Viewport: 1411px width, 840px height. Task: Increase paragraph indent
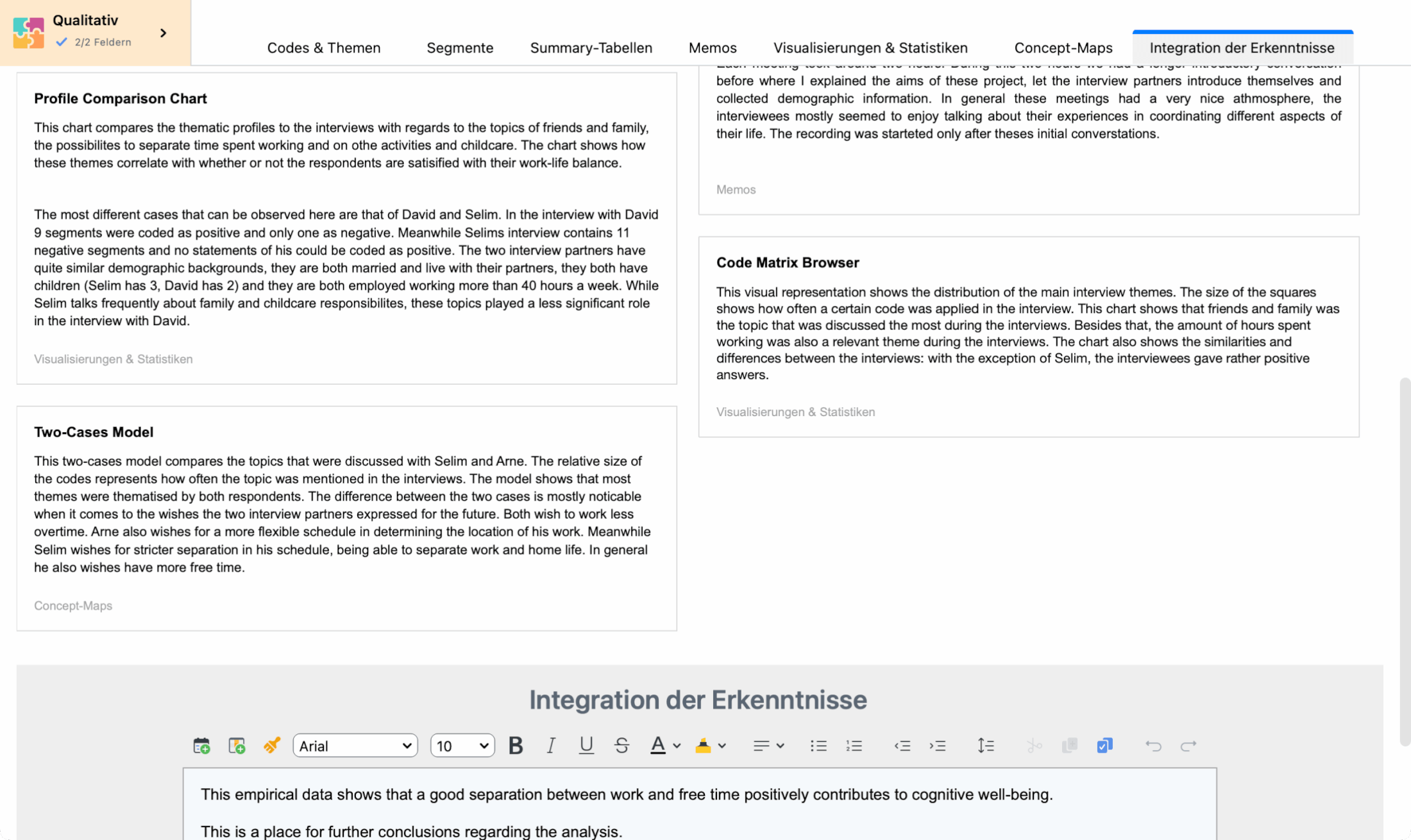(938, 746)
